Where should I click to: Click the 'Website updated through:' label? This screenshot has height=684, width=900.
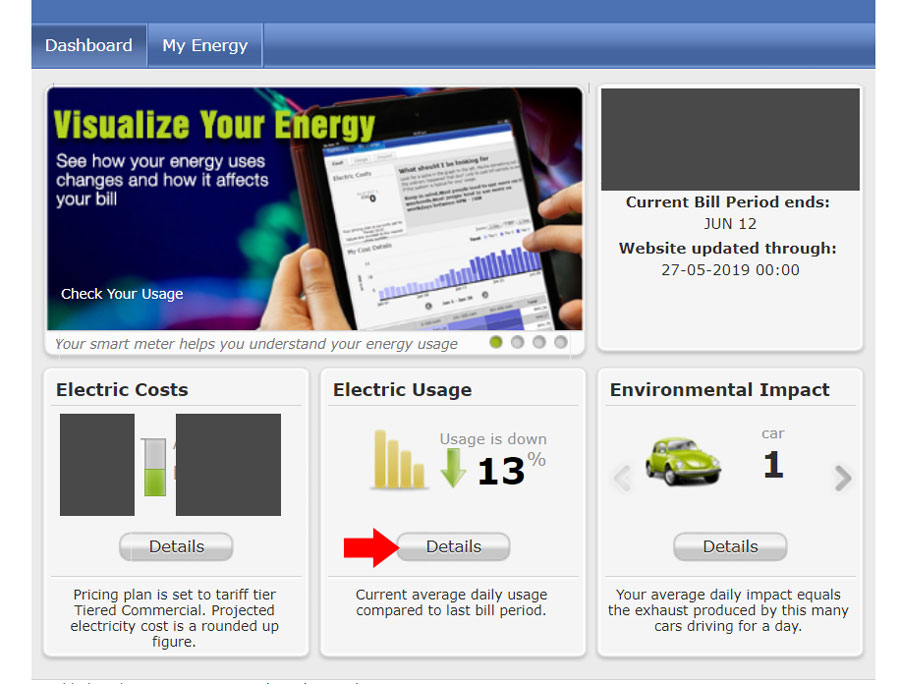pyautogui.click(x=728, y=248)
